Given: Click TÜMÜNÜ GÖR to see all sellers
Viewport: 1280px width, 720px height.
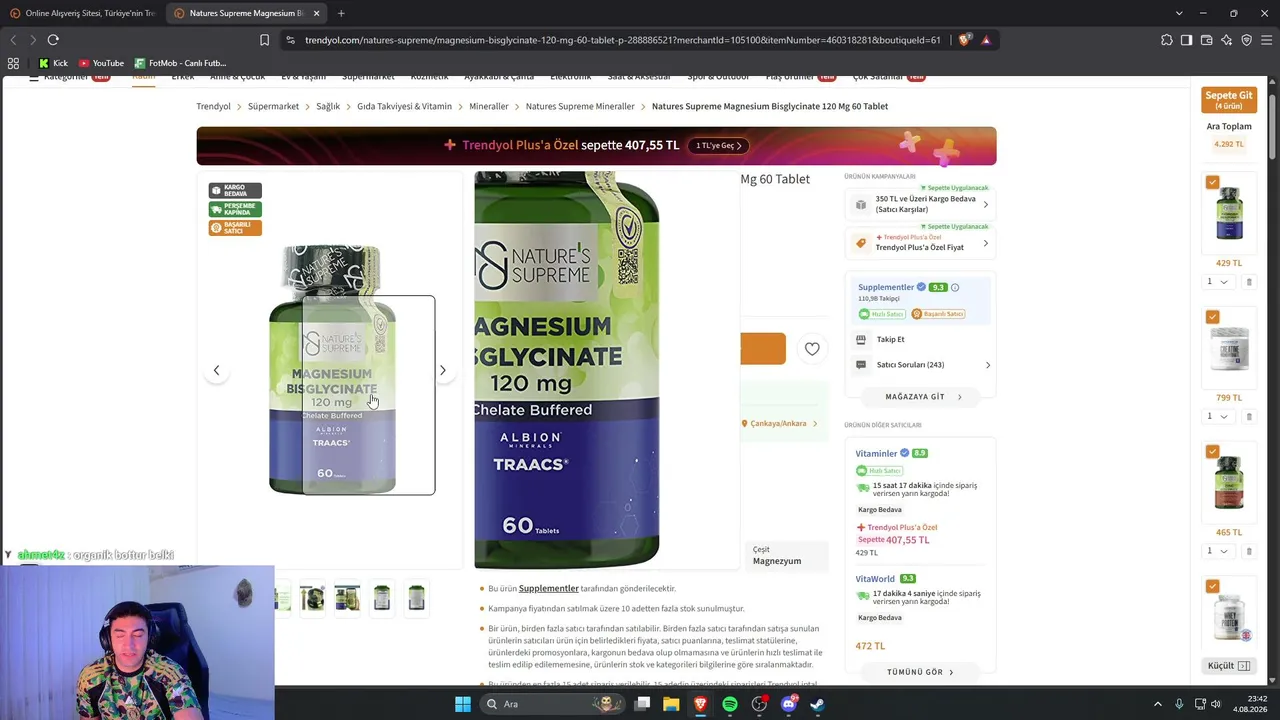Looking at the screenshot, I should 920,672.
